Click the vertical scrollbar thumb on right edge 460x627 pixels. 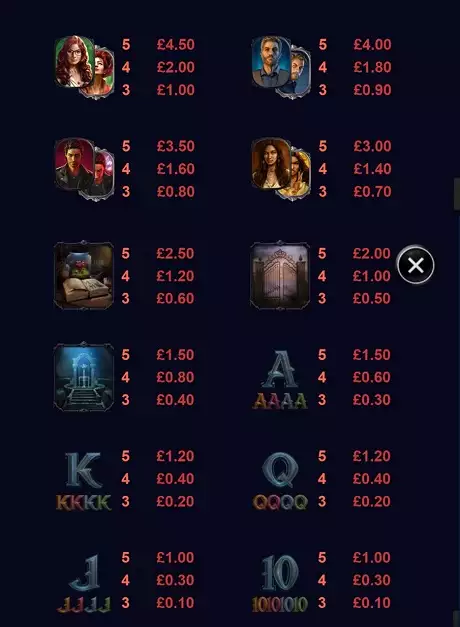(457, 194)
